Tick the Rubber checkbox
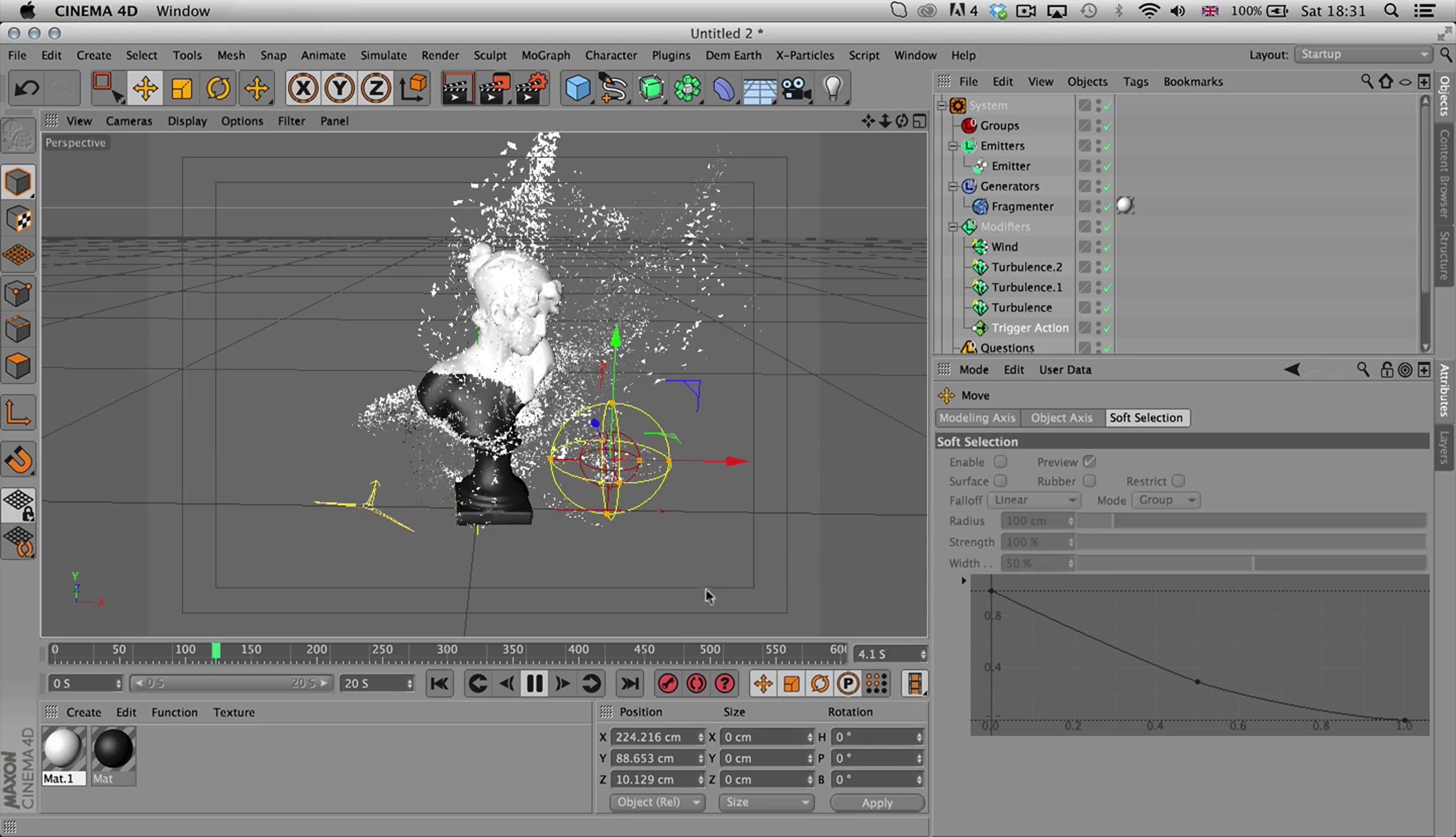Viewport: 1456px width, 837px height. coord(1090,480)
